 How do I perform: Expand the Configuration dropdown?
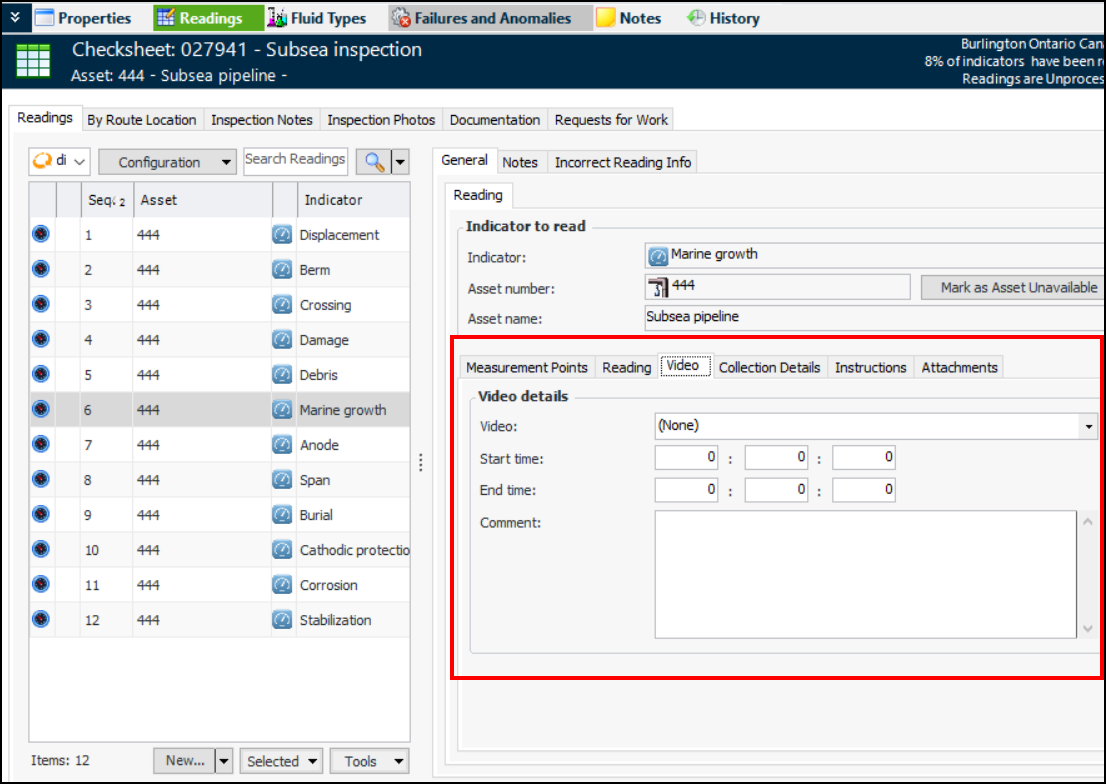click(x=168, y=162)
